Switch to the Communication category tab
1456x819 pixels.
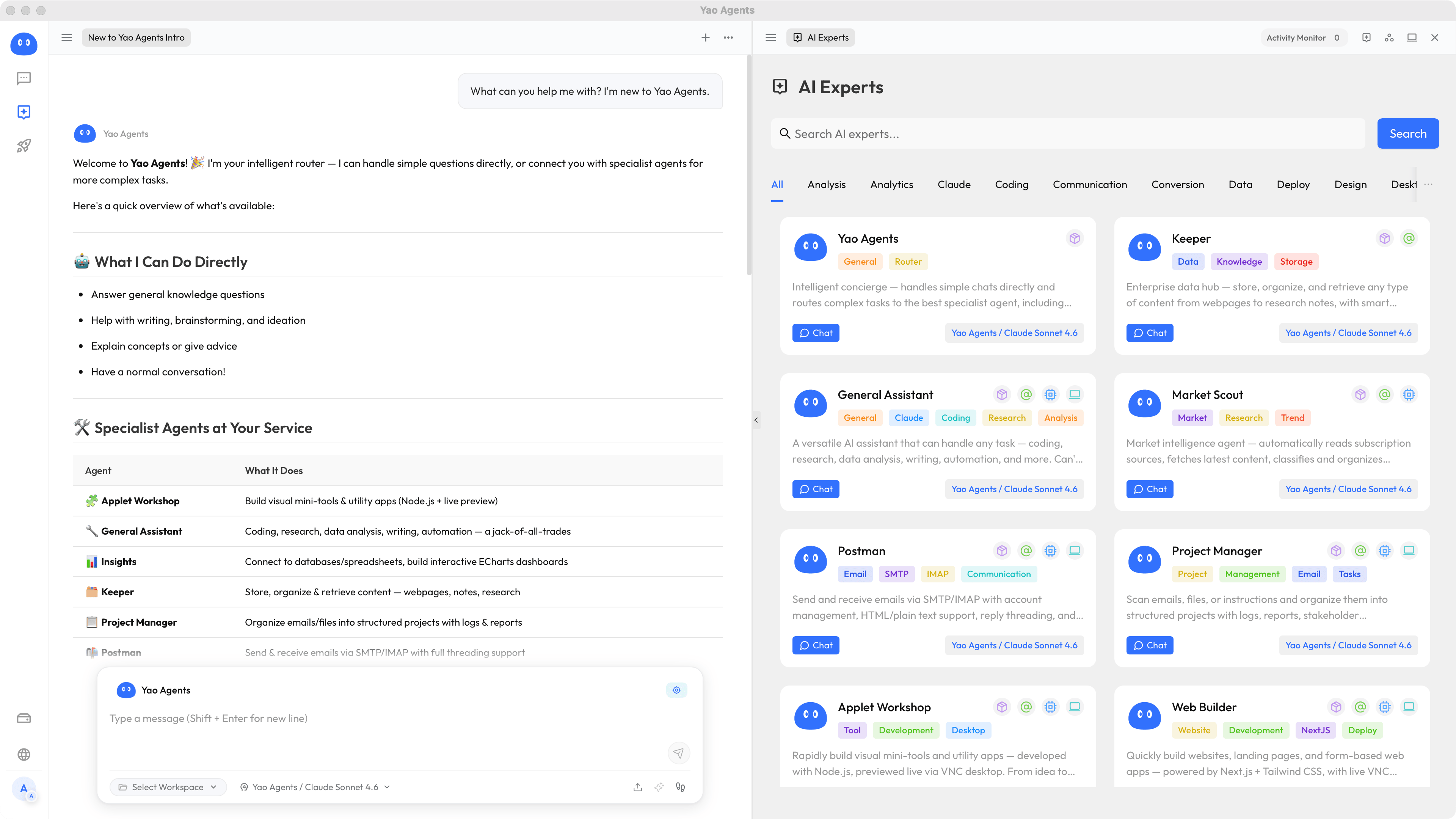pyautogui.click(x=1090, y=184)
